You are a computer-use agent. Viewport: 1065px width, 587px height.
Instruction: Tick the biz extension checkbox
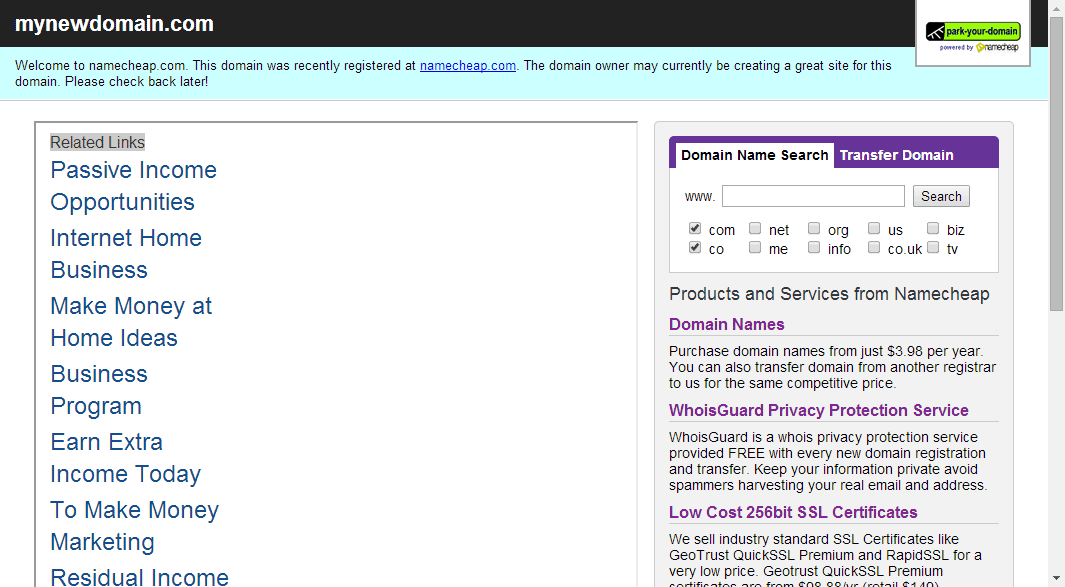point(933,228)
